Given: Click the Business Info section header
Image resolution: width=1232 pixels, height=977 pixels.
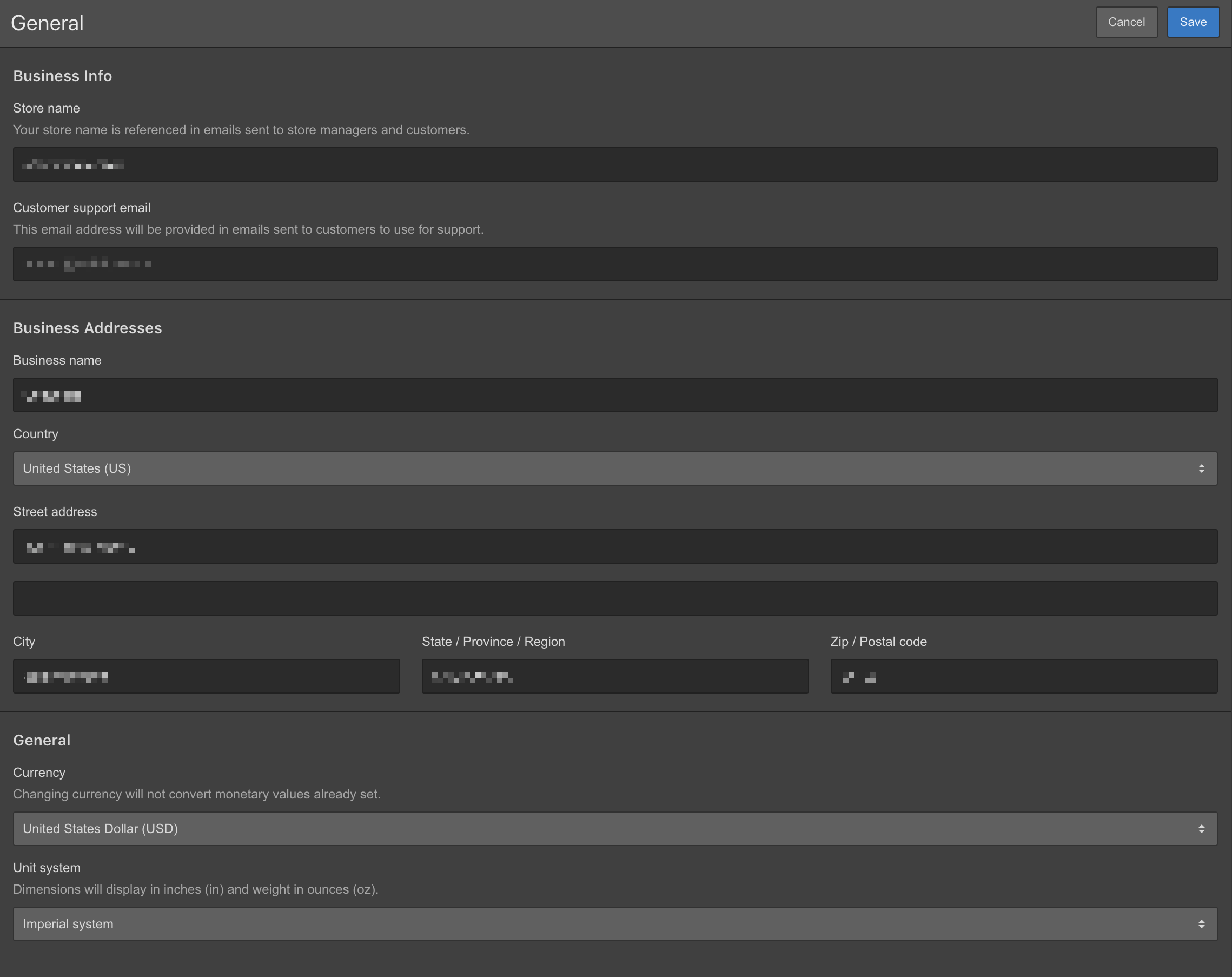Looking at the screenshot, I should 62,76.
